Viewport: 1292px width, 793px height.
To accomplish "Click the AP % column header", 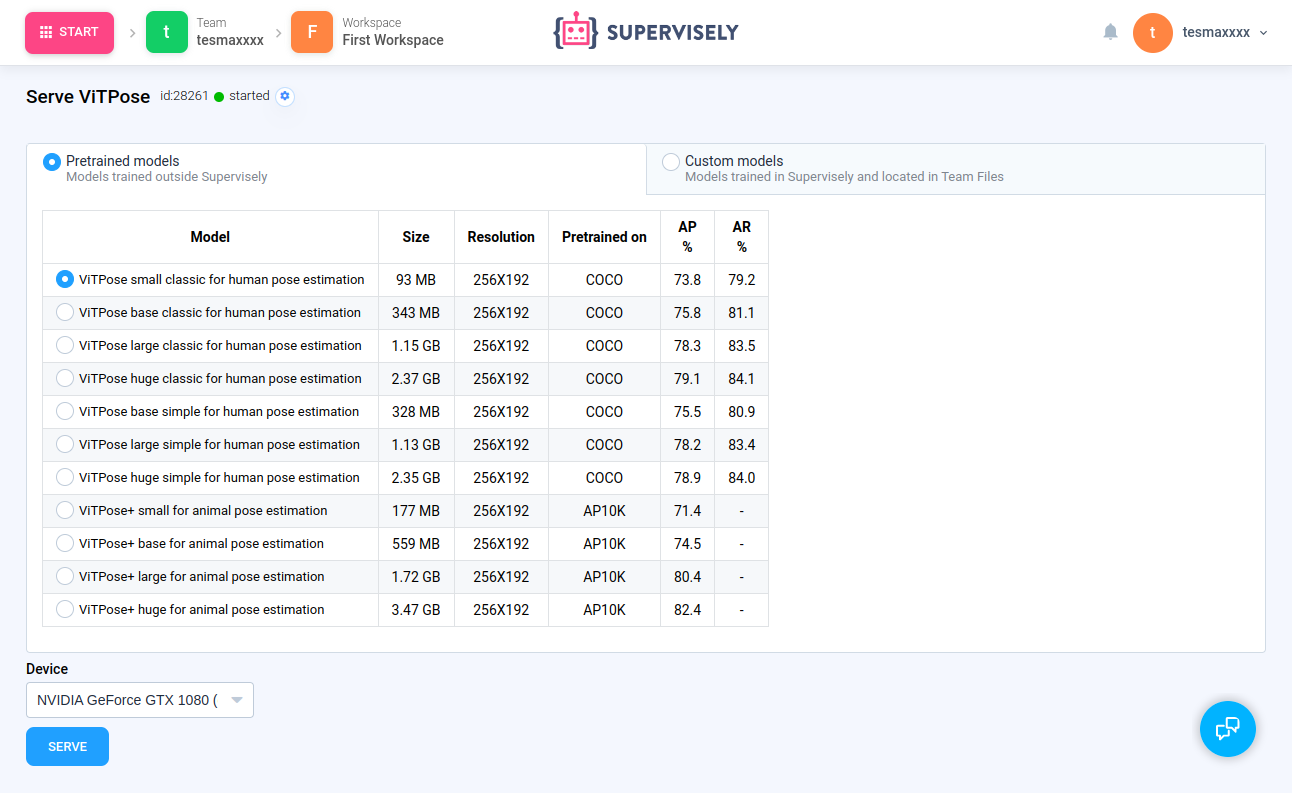I will (687, 237).
